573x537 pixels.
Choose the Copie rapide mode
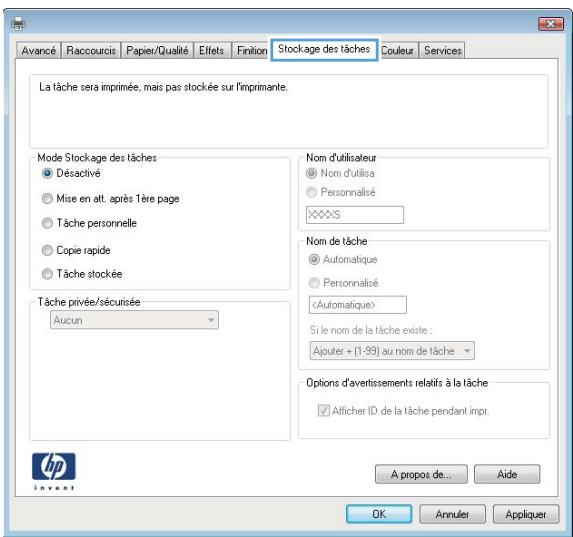76,250
